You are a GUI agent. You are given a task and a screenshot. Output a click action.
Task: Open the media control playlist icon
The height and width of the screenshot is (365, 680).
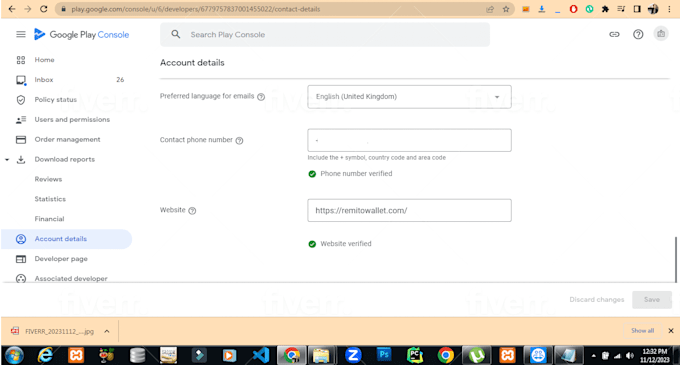coord(621,9)
